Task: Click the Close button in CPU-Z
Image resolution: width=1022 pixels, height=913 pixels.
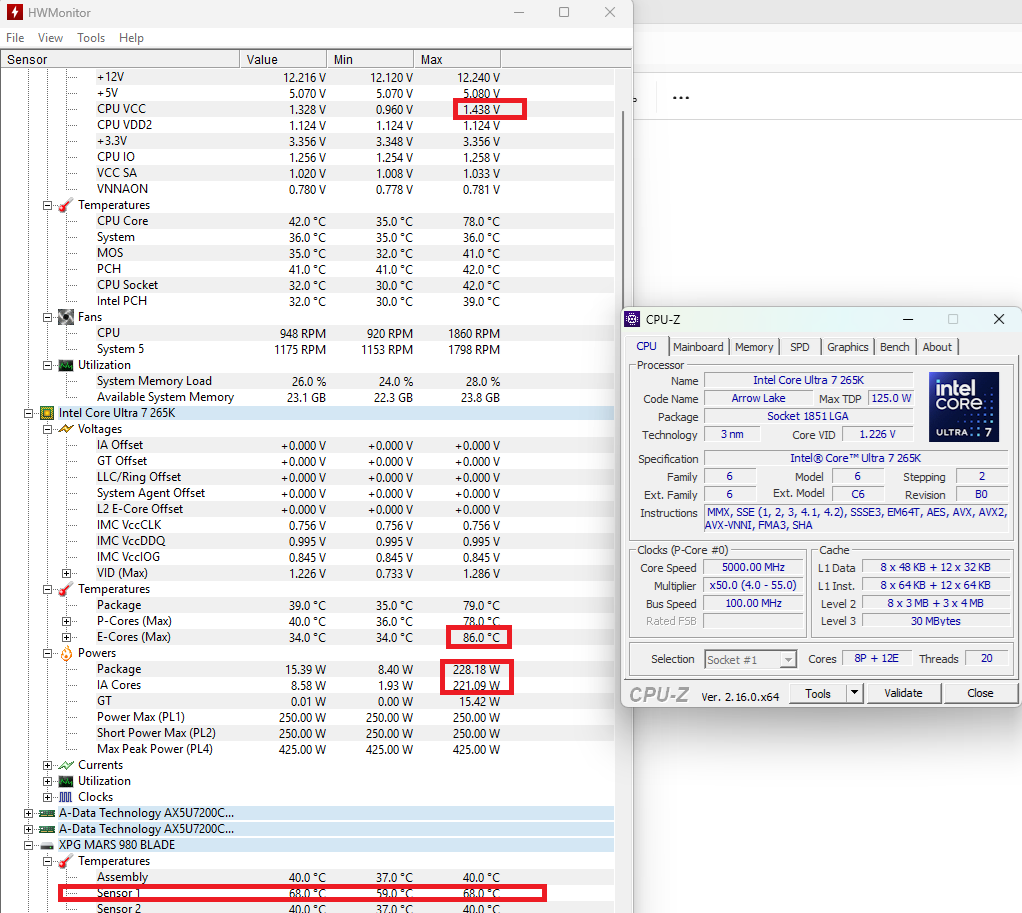Action: point(980,693)
